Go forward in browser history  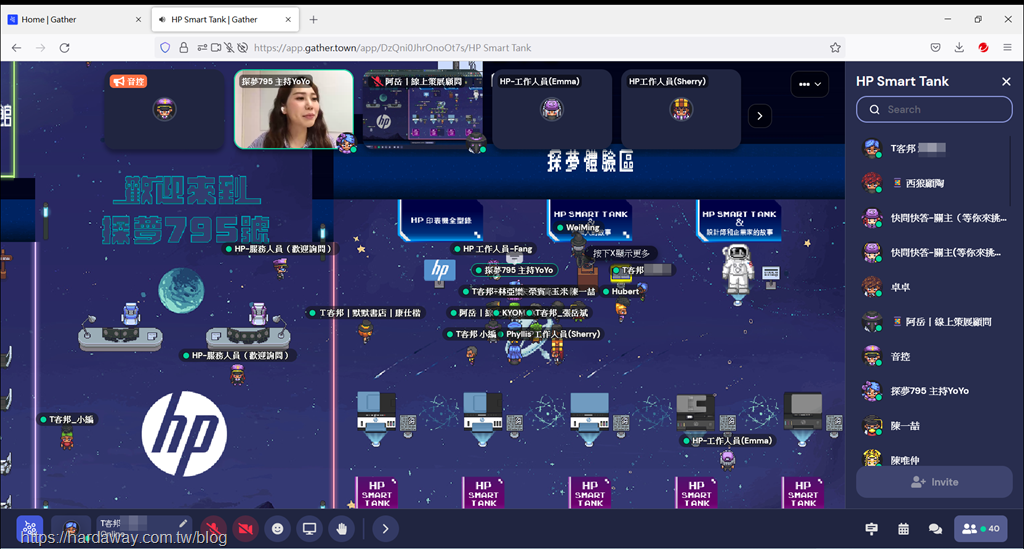[x=40, y=48]
